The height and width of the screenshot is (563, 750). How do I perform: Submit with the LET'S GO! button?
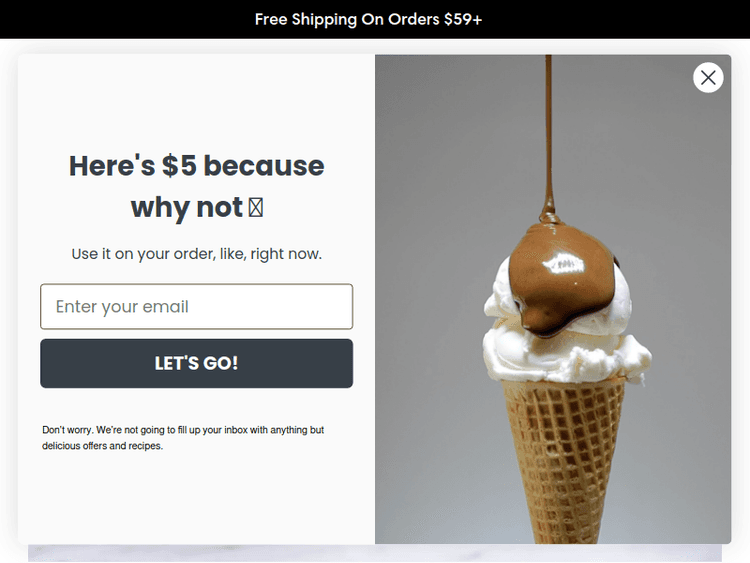(x=197, y=363)
